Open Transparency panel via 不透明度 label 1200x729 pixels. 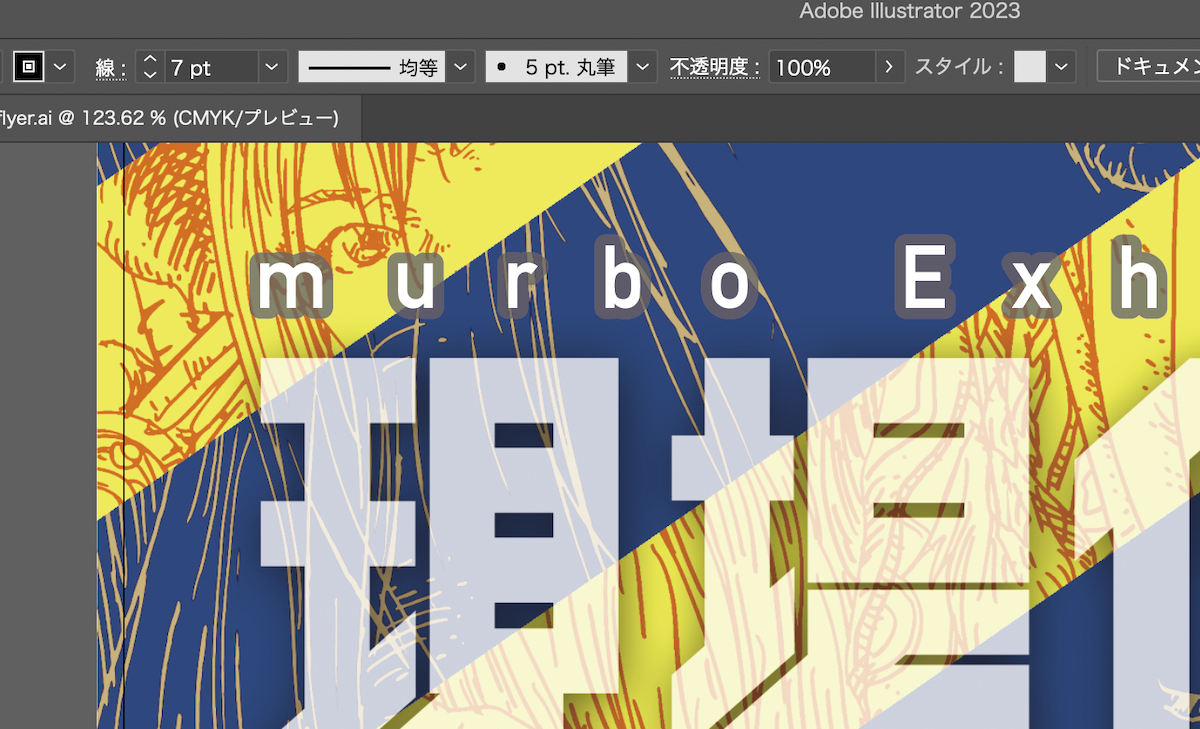pos(715,67)
